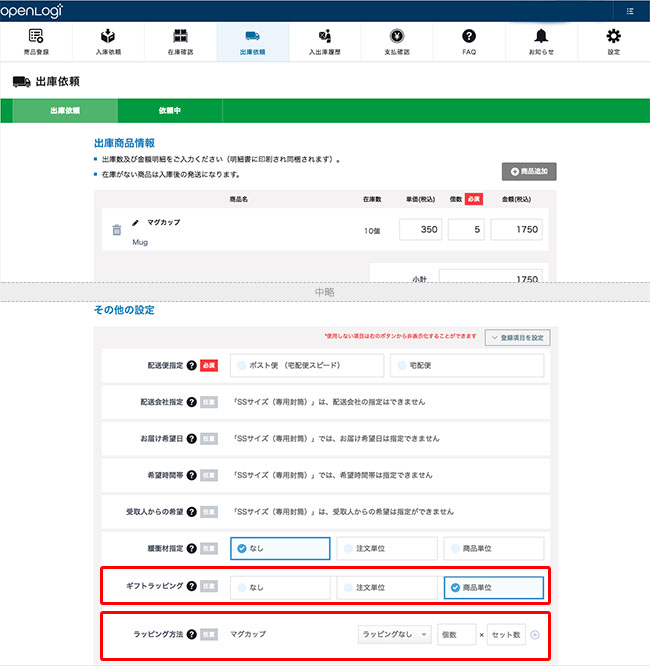Show help for 希望時間帯

(x=192, y=475)
